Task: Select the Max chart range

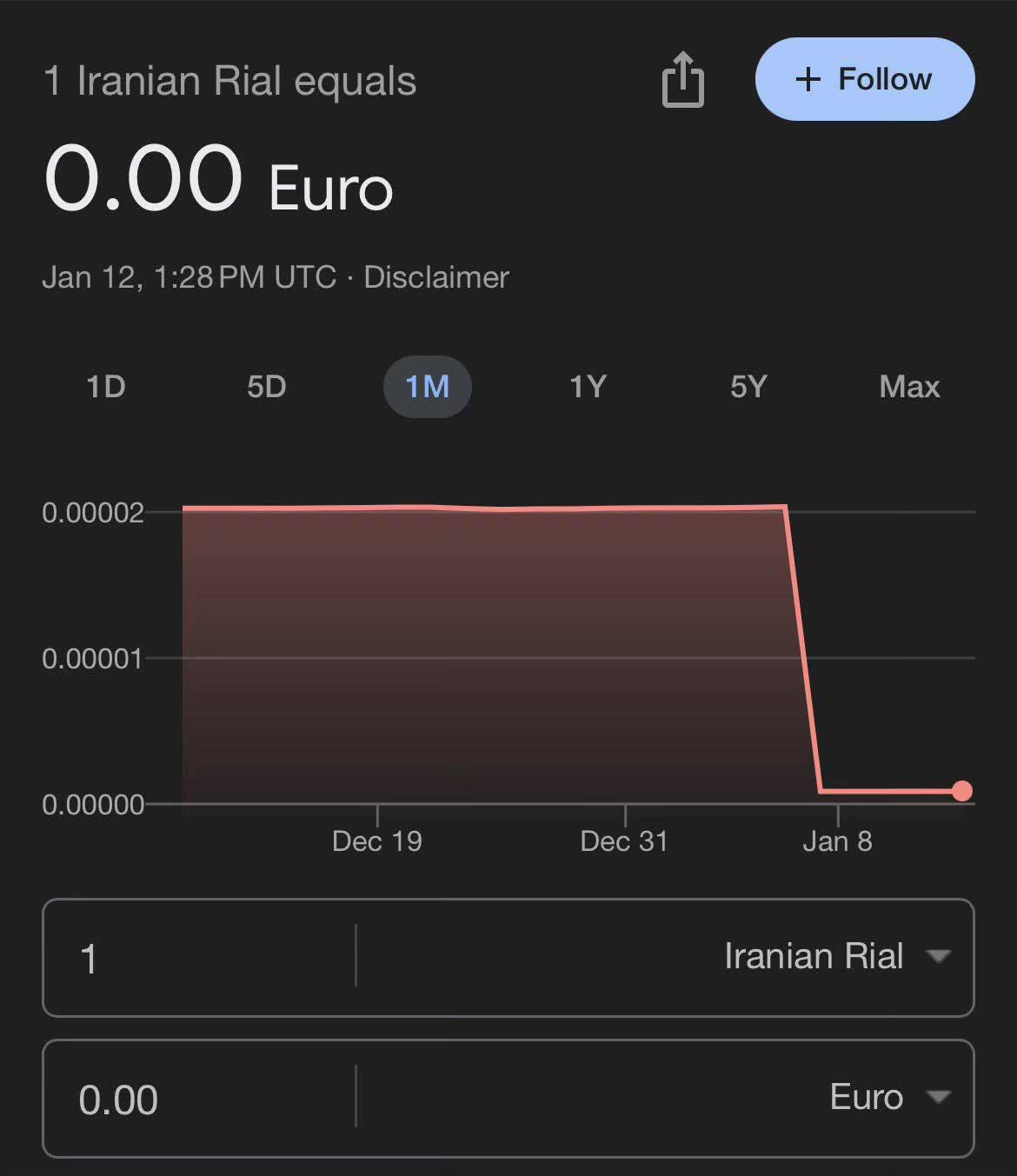Action: (909, 386)
